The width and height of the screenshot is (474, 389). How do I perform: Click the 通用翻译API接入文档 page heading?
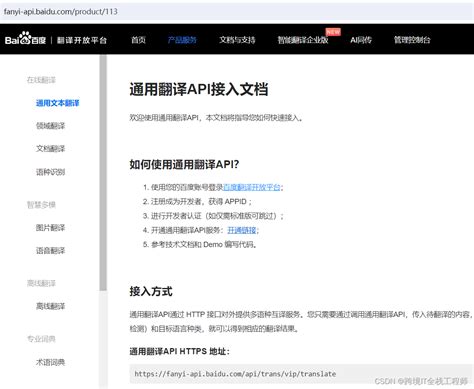[199, 89]
